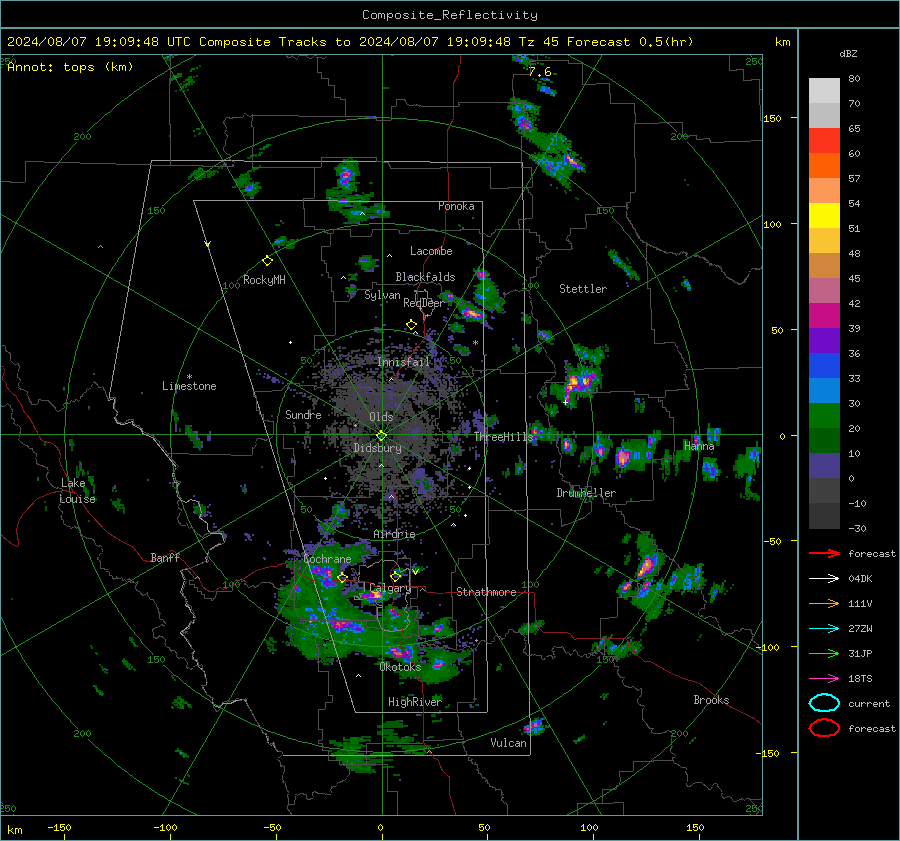Click the 04DK track label in legend
Viewport: 900px width, 841px height.
point(860,579)
